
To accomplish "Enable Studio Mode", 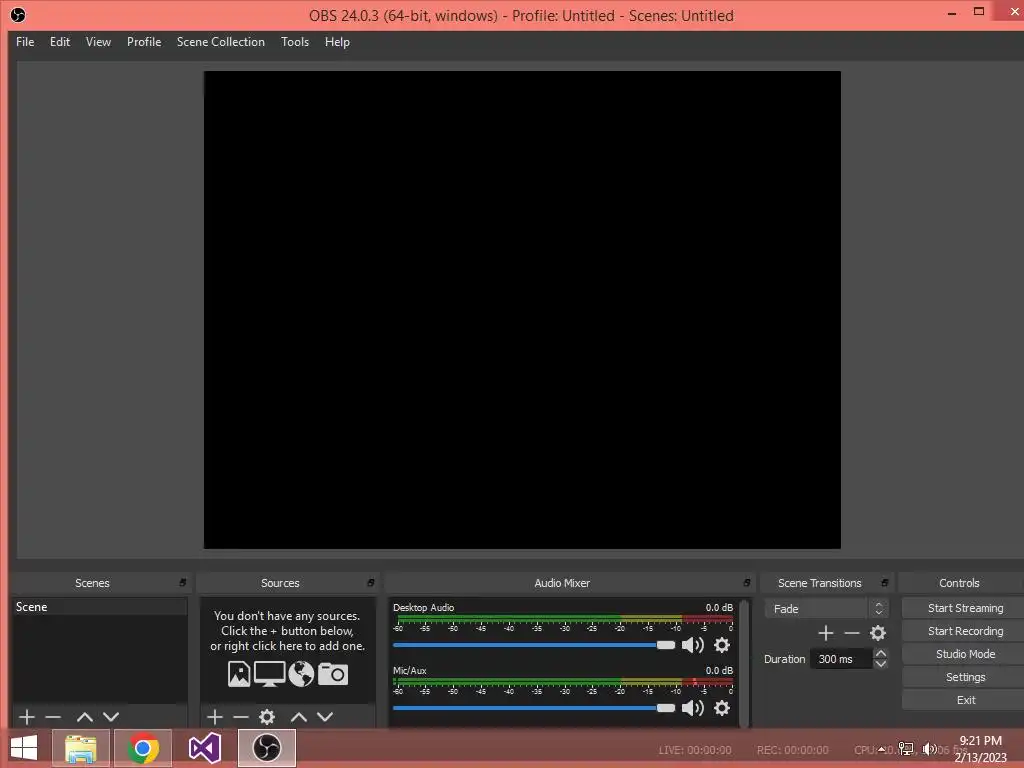I will tap(965, 654).
